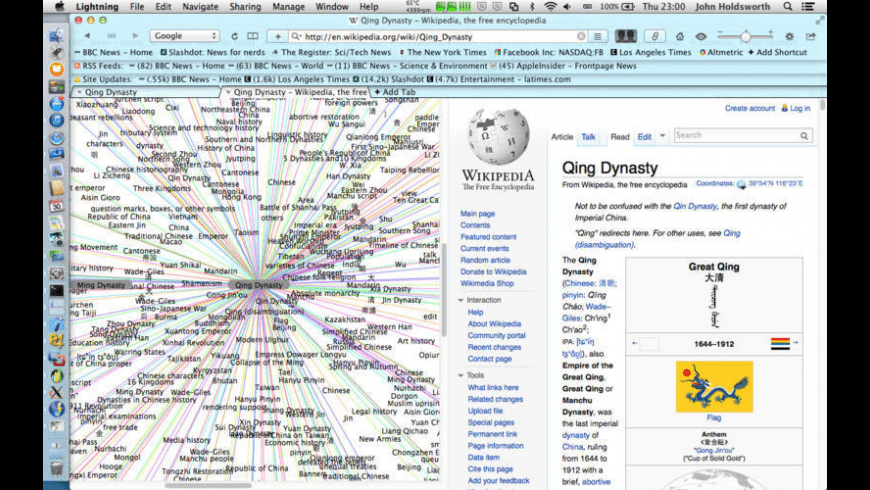
Task: Open the list view icon after address bar
Action: [598, 36]
